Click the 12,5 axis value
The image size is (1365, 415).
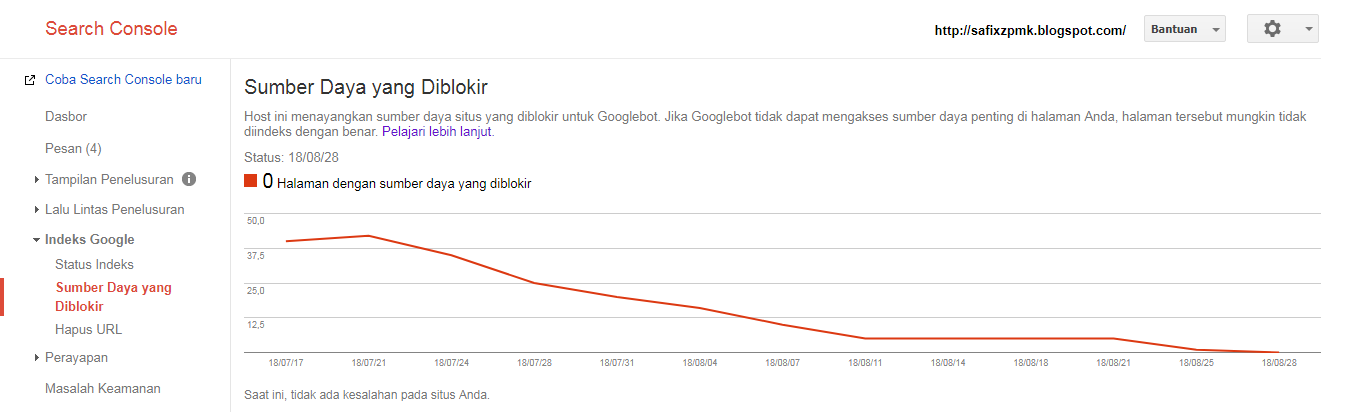tap(254, 325)
